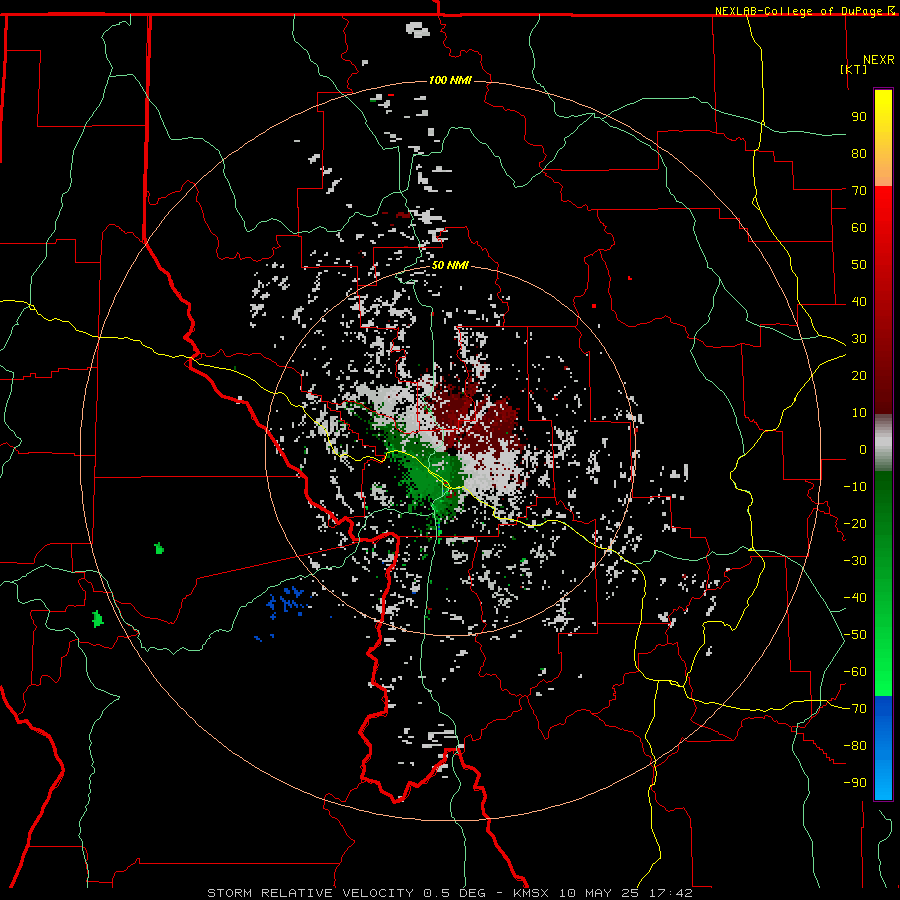Click the -20 scale value
This screenshot has width=900, height=900.
coord(855,523)
